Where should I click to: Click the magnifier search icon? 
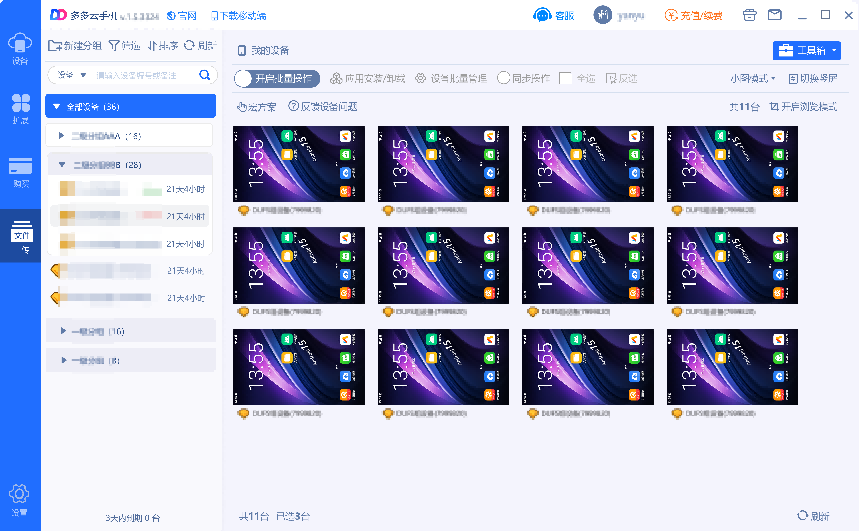pyautogui.click(x=204, y=75)
